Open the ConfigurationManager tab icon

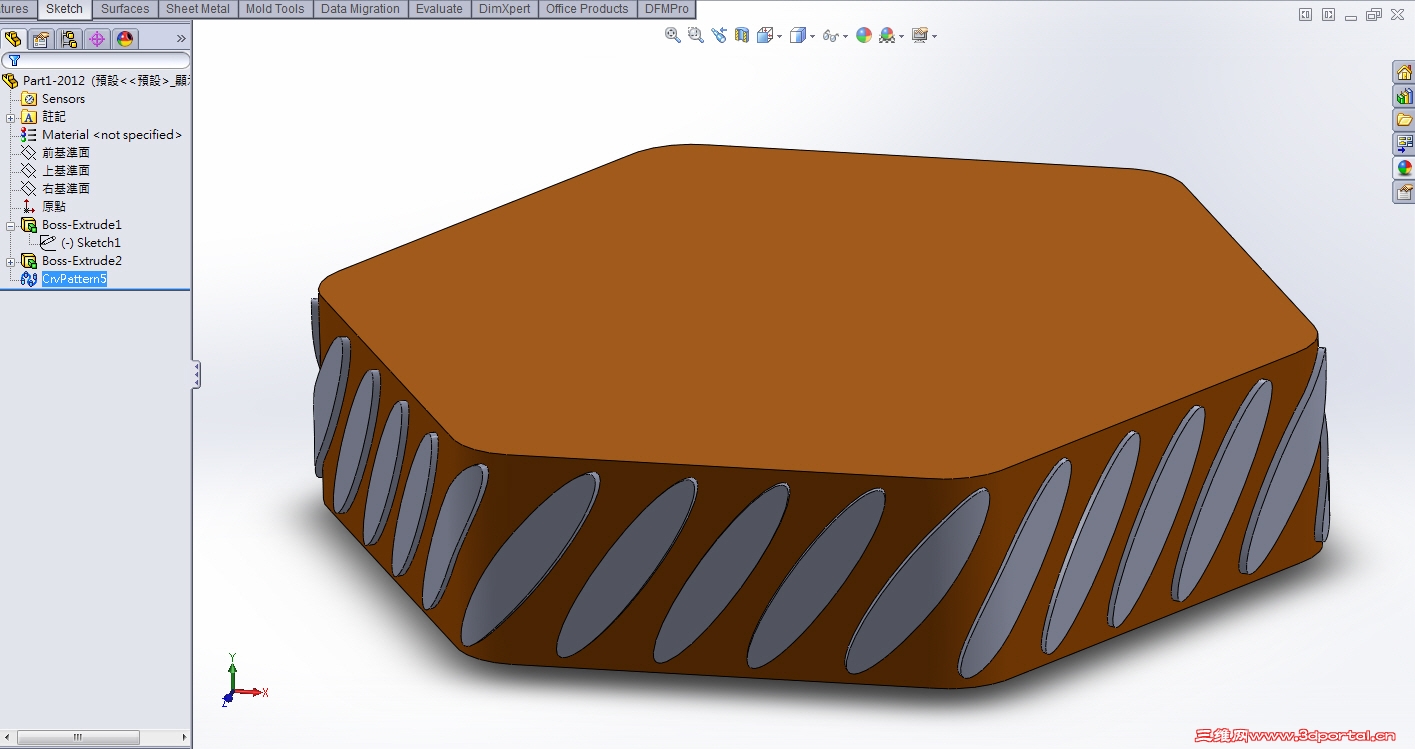click(x=69, y=39)
